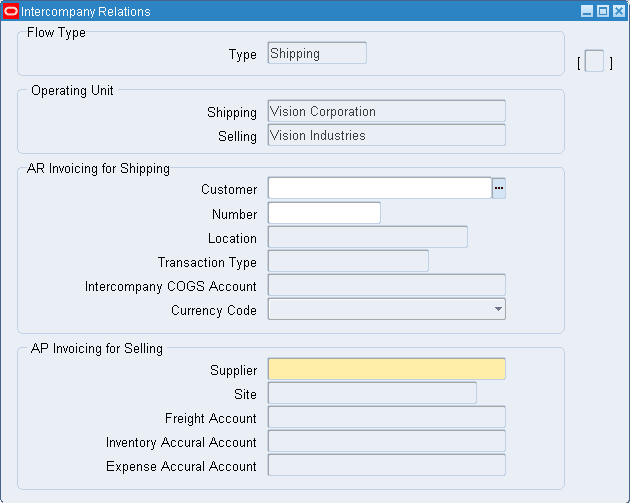The width and height of the screenshot is (630, 503).
Task: Click into the Customer field
Action: (x=379, y=188)
